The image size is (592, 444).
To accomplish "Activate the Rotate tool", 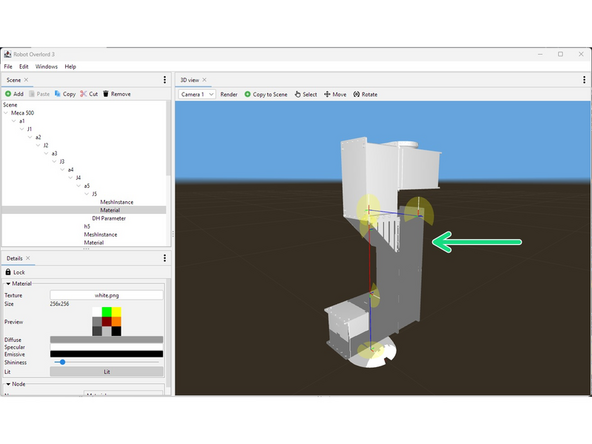I will pyautogui.click(x=365, y=94).
